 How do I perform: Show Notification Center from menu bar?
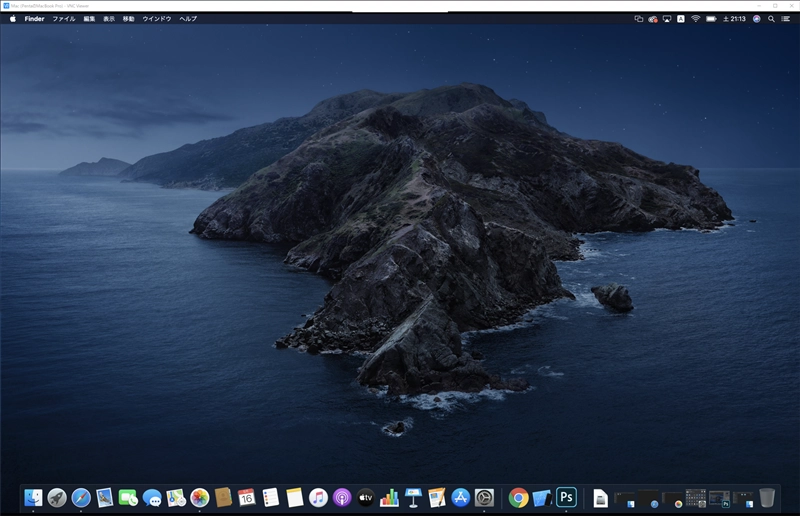click(x=786, y=18)
